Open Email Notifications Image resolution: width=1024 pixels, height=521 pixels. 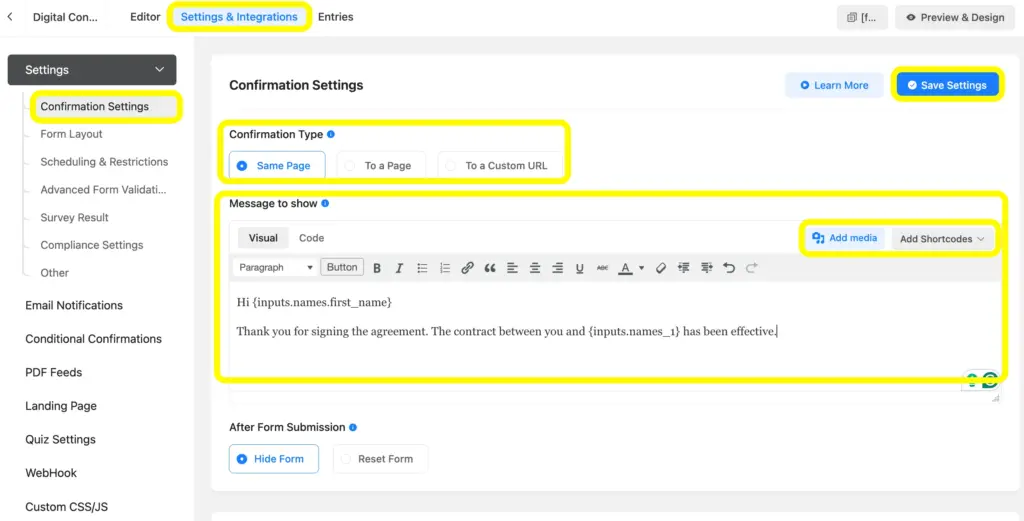[x=74, y=305]
